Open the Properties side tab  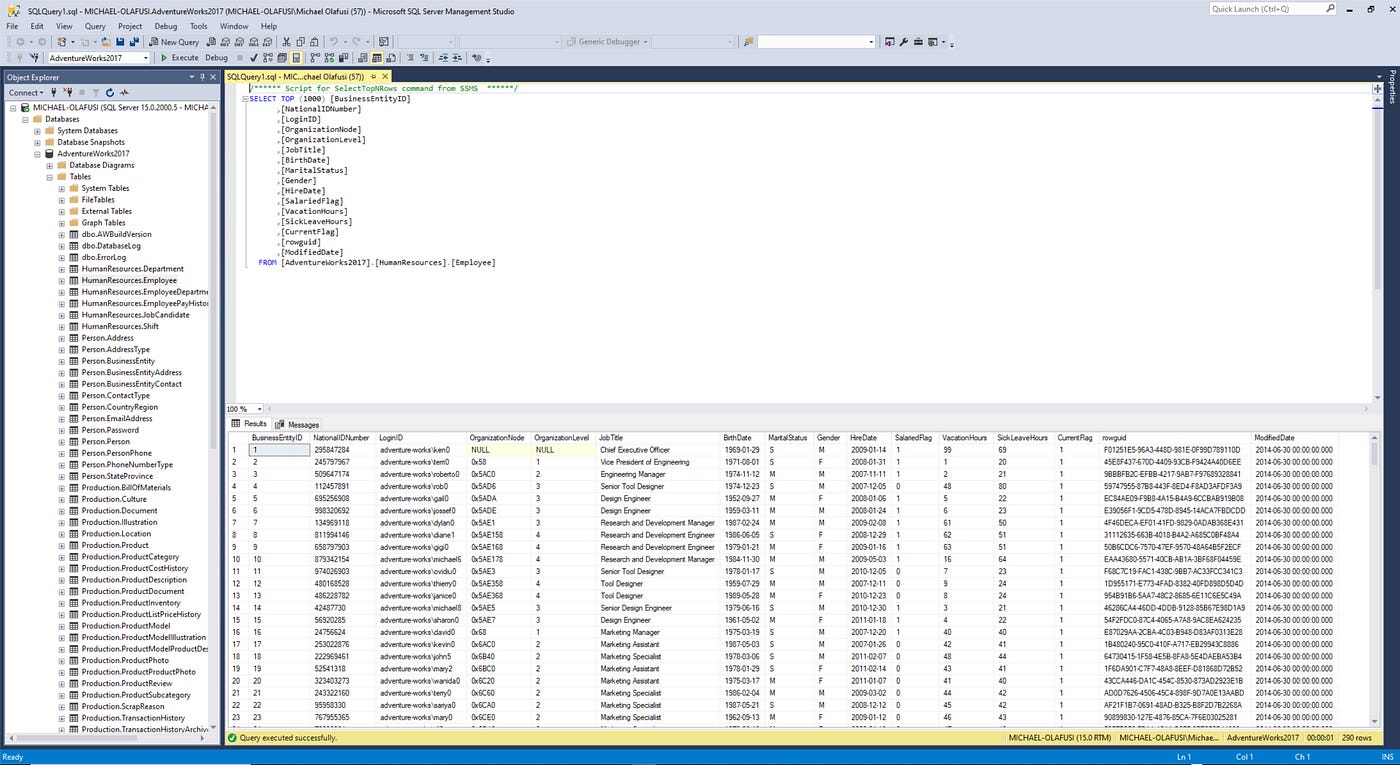click(x=1392, y=87)
